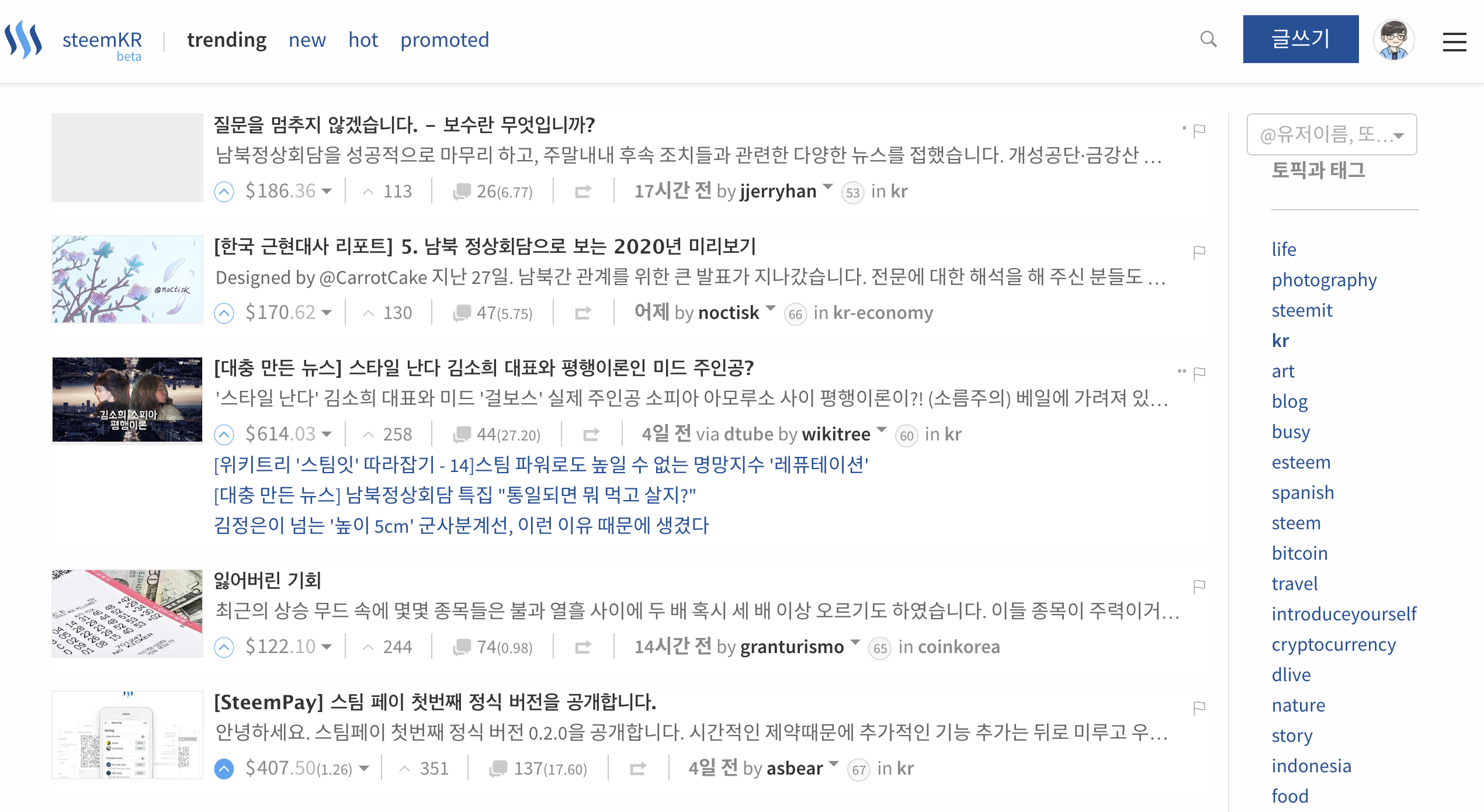Click the steemKR logo icon
This screenshot has width=1484, height=812.
coord(23,39)
